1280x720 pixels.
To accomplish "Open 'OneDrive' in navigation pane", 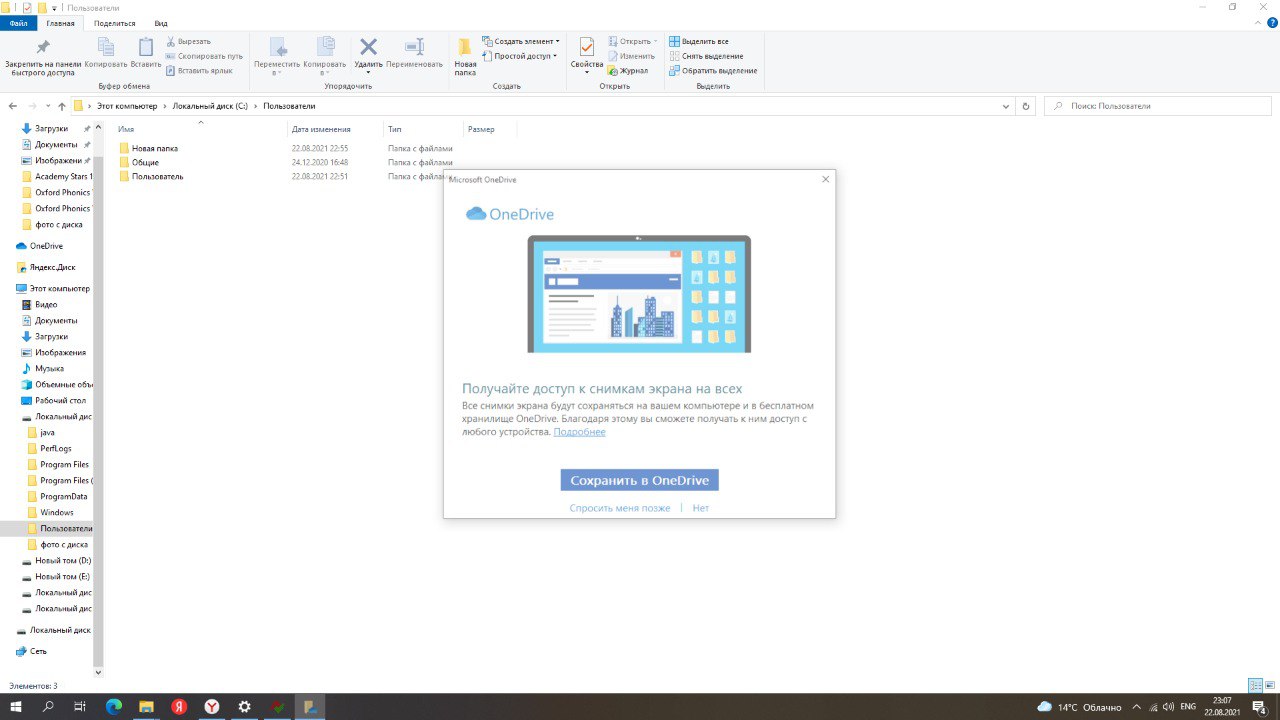I will pos(46,245).
